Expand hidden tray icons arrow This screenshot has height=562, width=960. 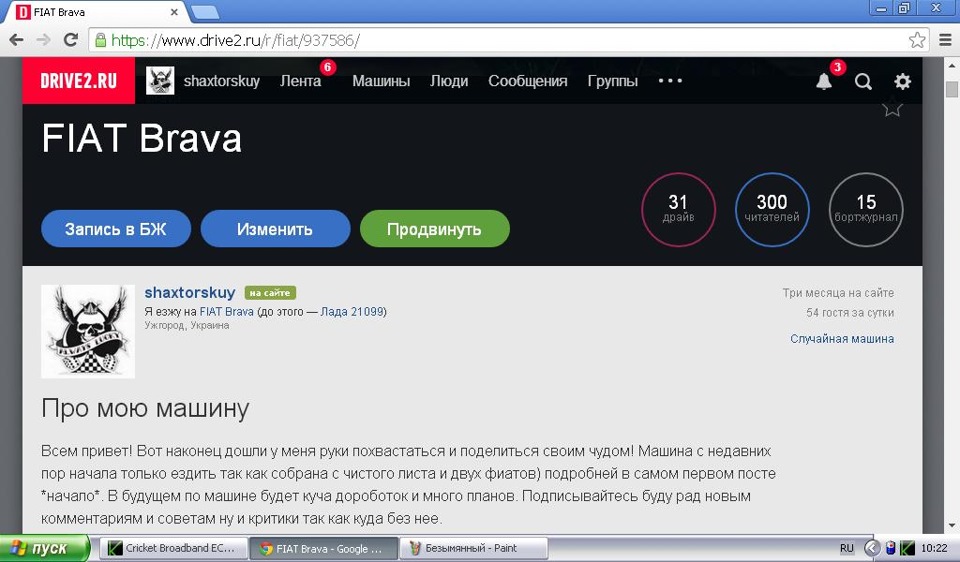coord(872,548)
